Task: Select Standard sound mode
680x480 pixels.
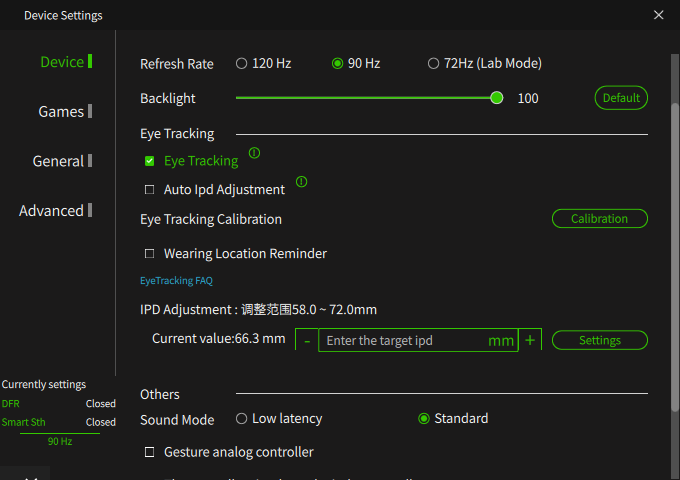Action: click(424, 418)
